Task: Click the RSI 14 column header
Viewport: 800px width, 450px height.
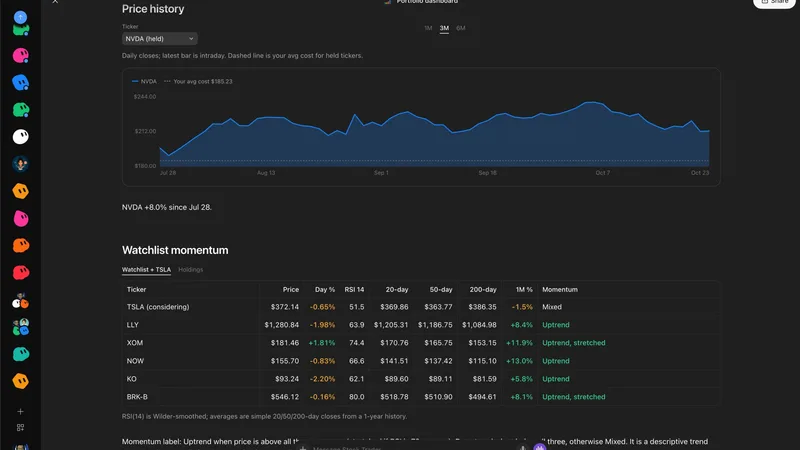Action: click(354, 289)
